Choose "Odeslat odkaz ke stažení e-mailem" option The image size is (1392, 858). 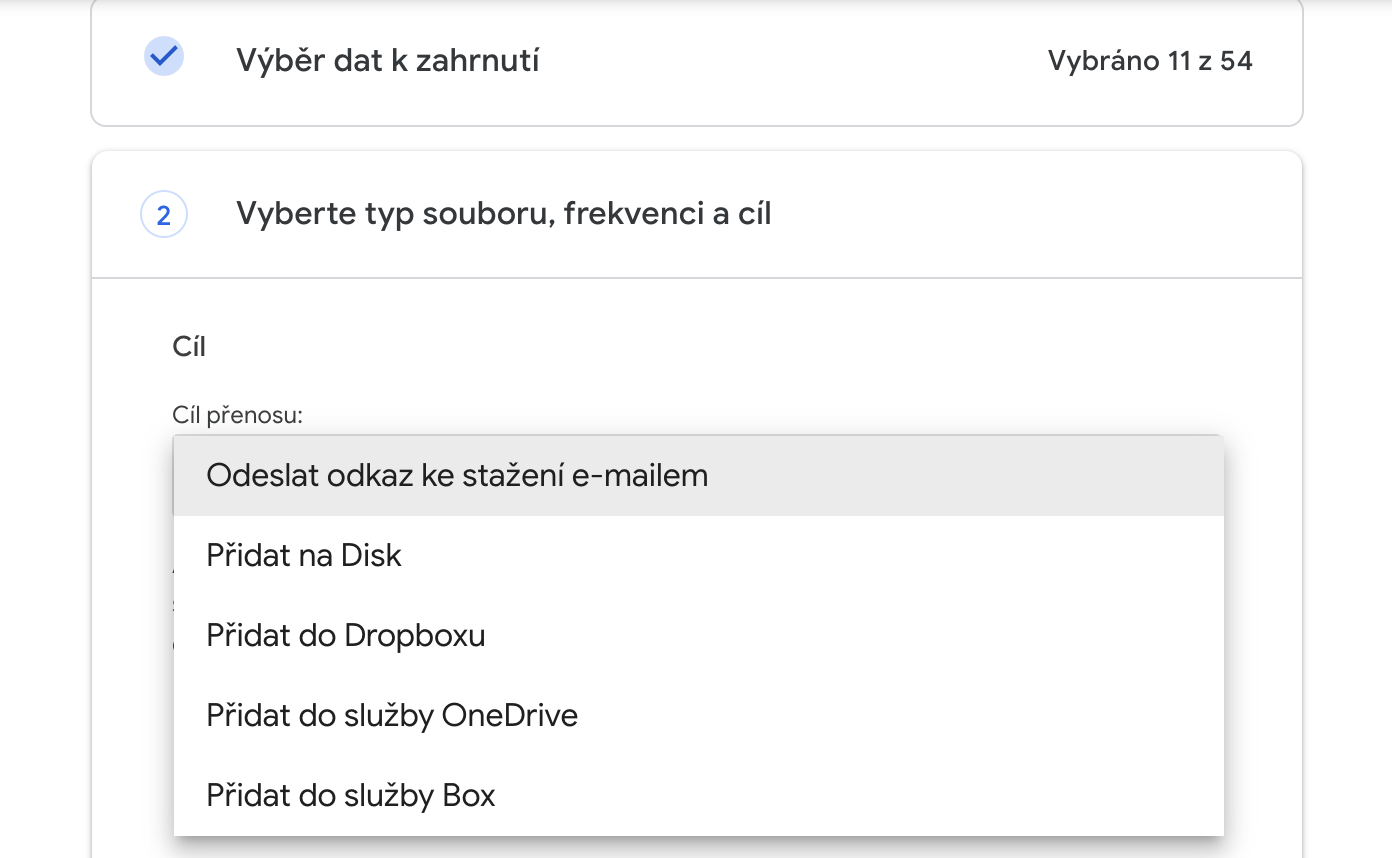457,475
